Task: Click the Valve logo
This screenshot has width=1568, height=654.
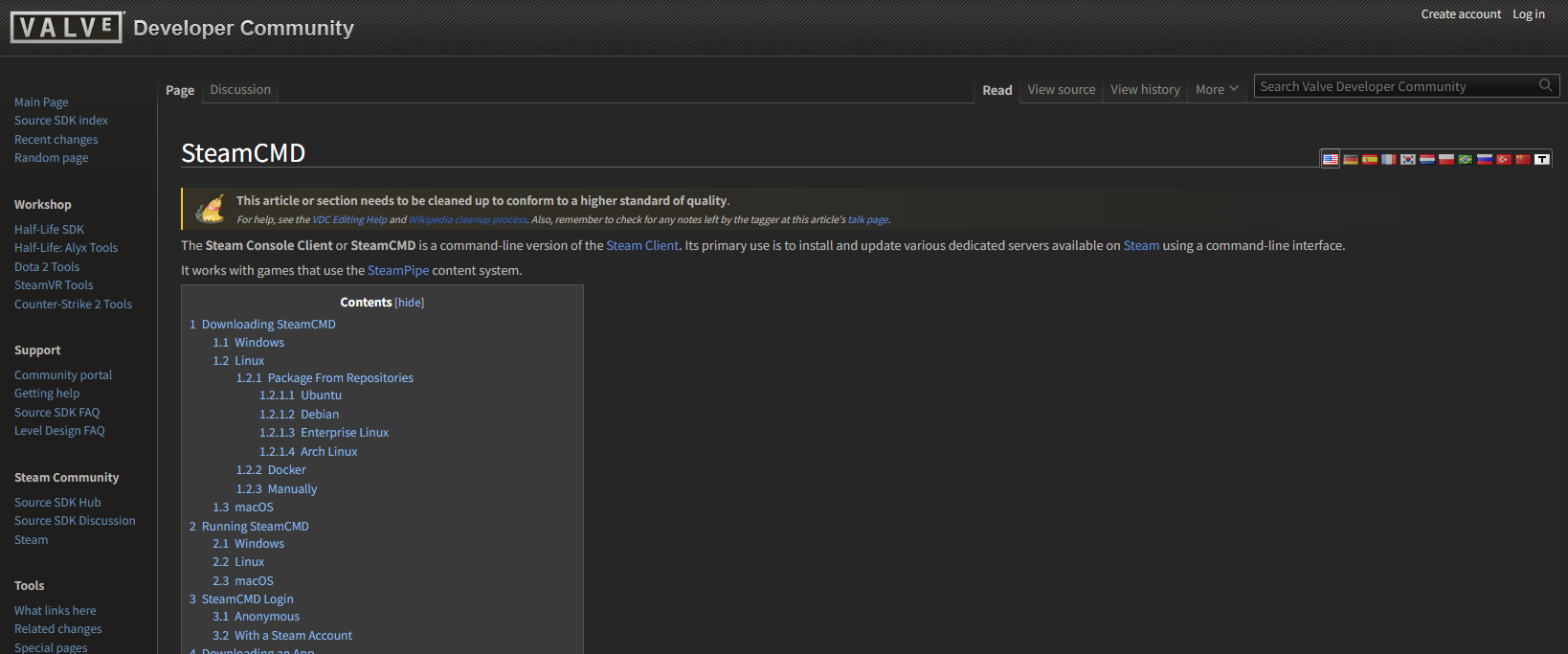Action: click(67, 27)
